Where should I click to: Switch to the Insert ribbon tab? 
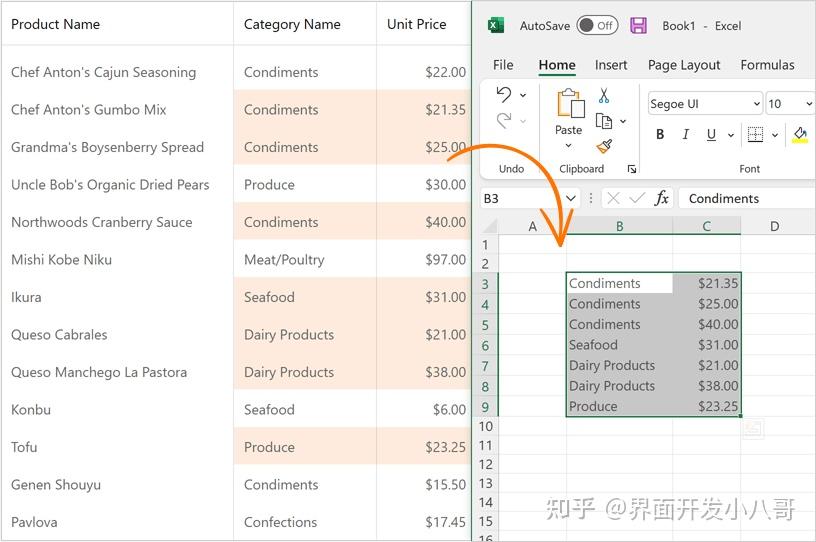tap(611, 65)
